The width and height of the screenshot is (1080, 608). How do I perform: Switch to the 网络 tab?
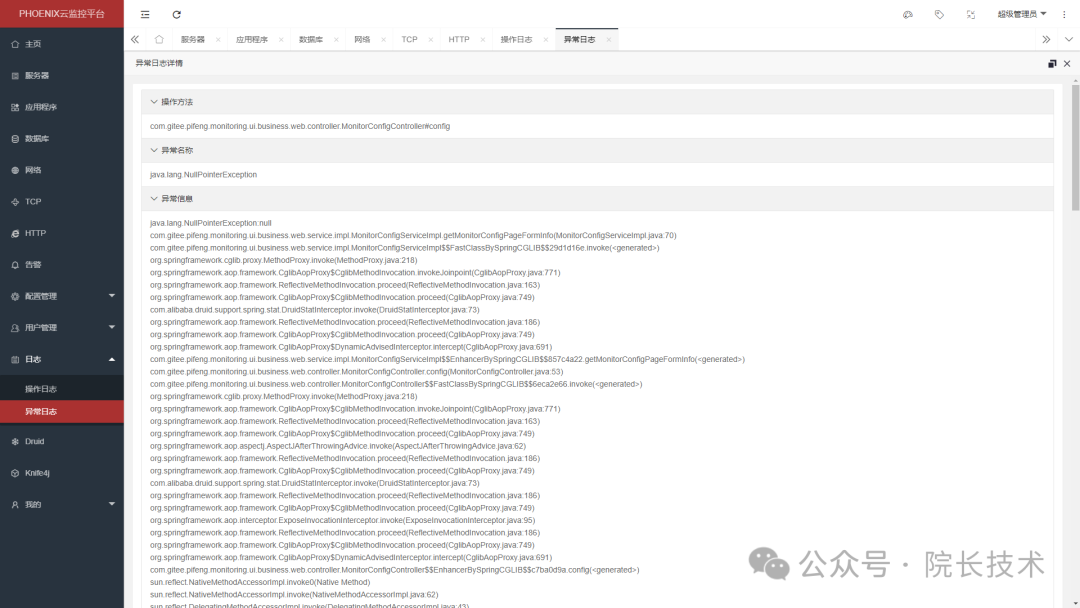pos(362,39)
